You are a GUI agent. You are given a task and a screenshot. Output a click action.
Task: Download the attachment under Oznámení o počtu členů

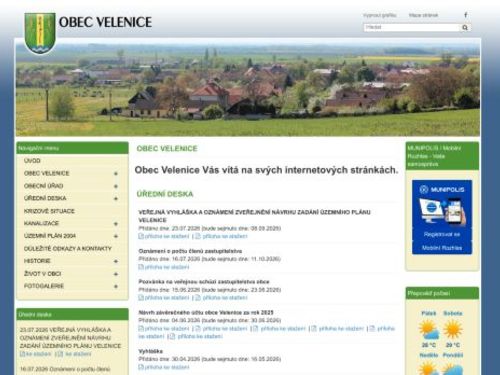click(164, 267)
